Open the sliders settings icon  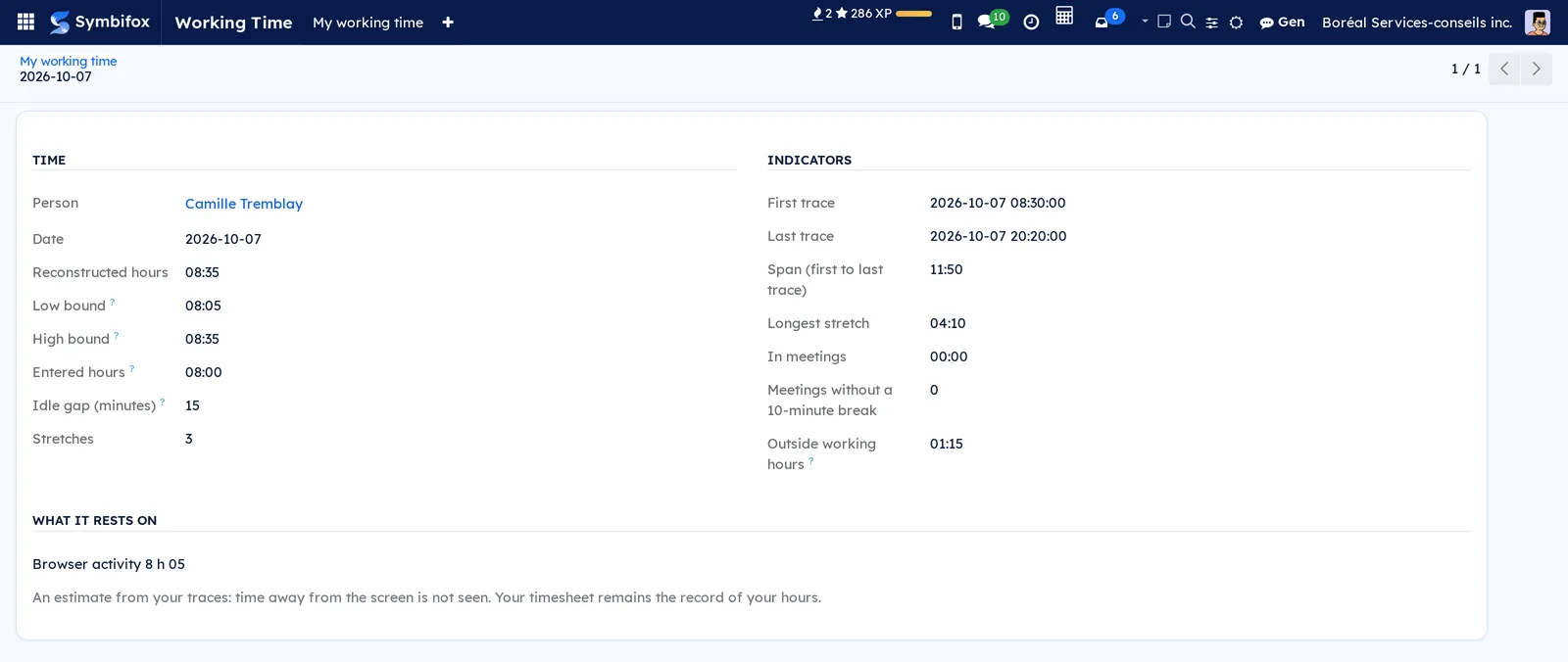tap(1212, 23)
